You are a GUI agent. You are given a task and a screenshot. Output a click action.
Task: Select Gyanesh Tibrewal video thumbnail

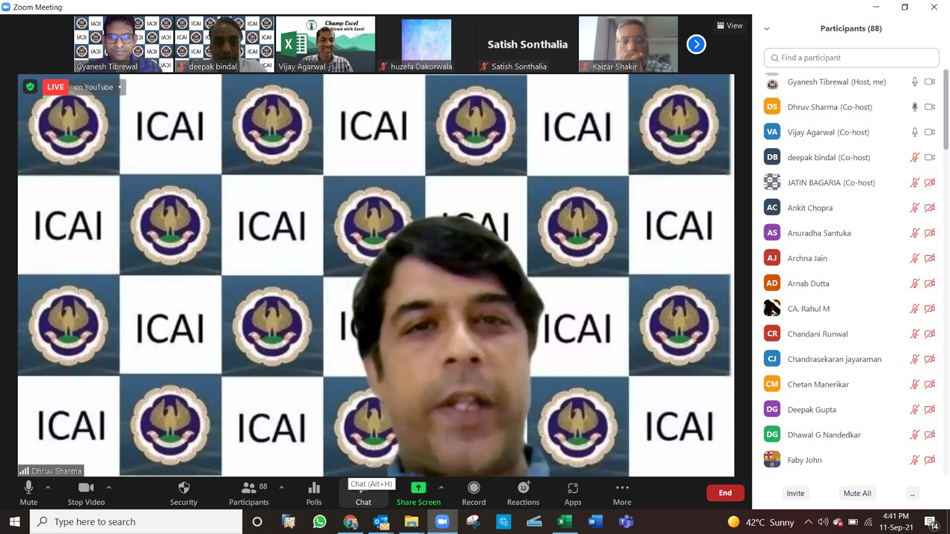coord(124,44)
